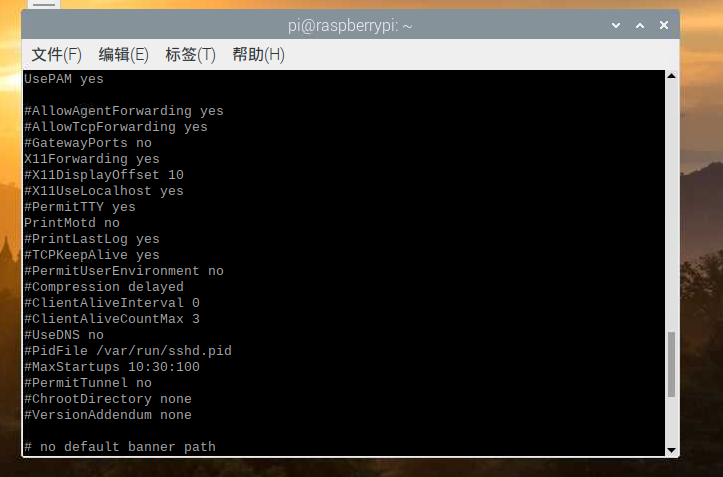Click the pi@raspberrypi title bar text
Image resolution: width=723 pixels, height=477 pixels.
coord(350,25)
